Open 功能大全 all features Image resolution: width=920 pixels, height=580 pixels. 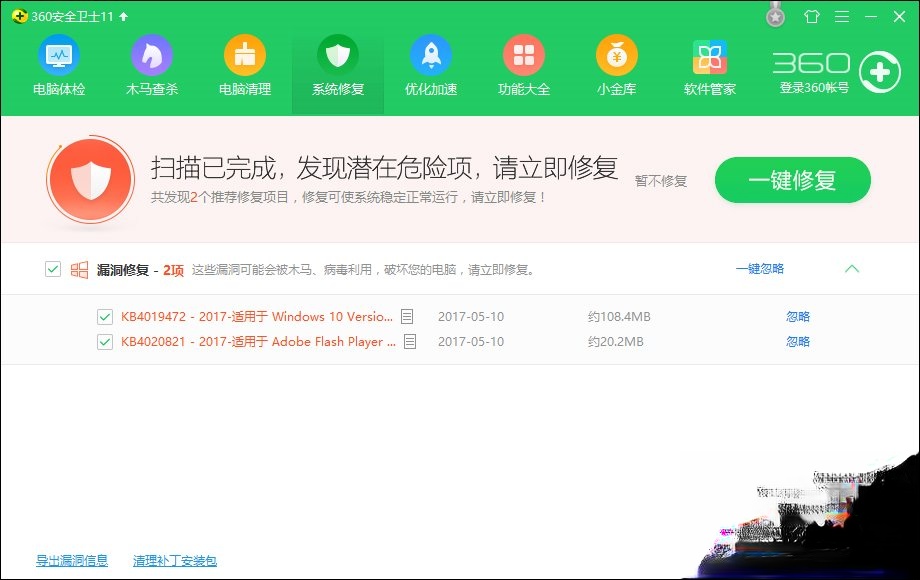(x=523, y=67)
